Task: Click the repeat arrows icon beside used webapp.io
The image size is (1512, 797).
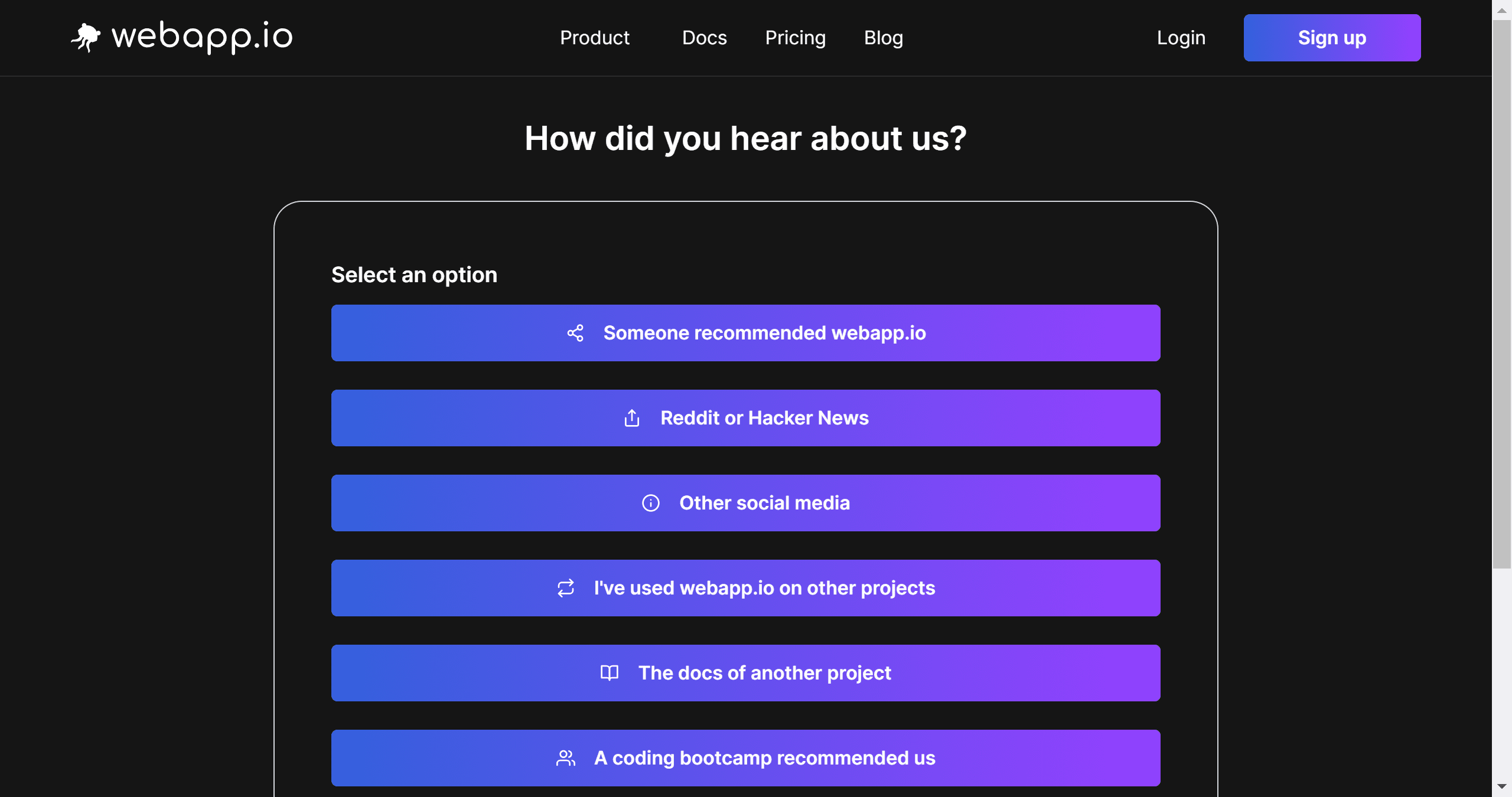Action: coord(565,588)
